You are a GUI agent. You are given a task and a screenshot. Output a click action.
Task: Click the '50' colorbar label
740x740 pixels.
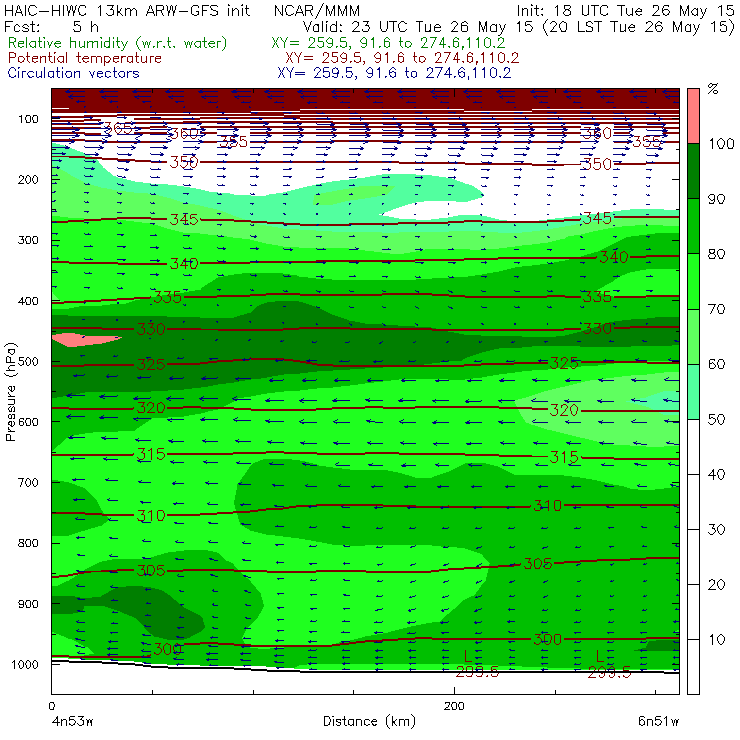(716, 420)
